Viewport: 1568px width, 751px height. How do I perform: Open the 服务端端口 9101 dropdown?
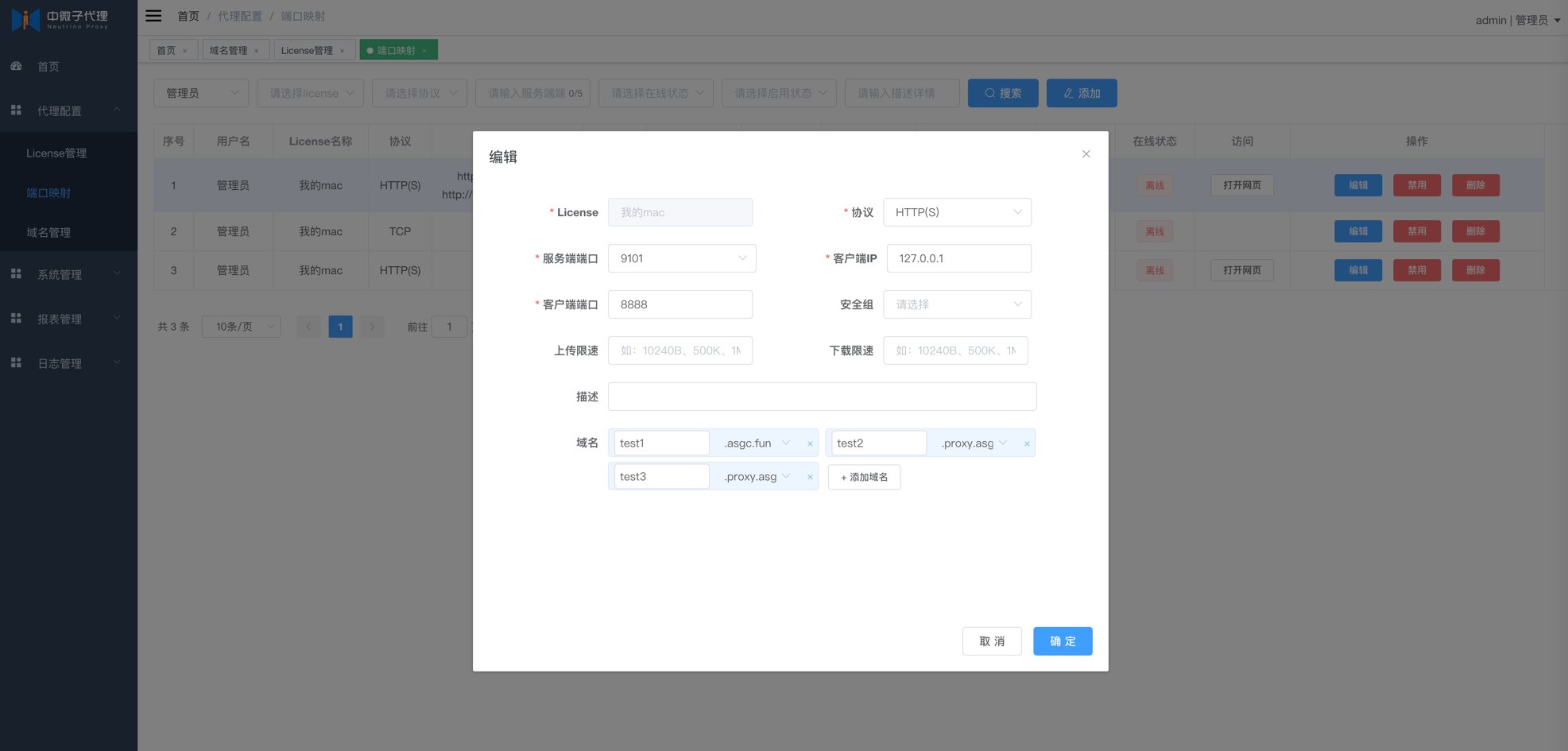pyautogui.click(x=682, y=258)
